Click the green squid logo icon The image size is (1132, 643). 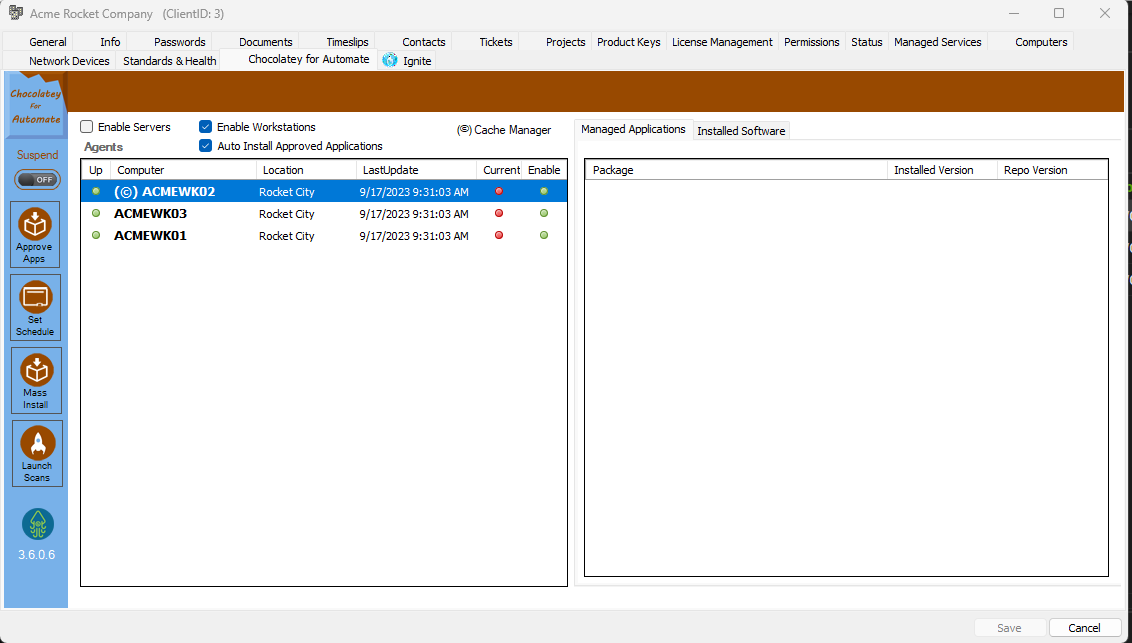(38, 525)
